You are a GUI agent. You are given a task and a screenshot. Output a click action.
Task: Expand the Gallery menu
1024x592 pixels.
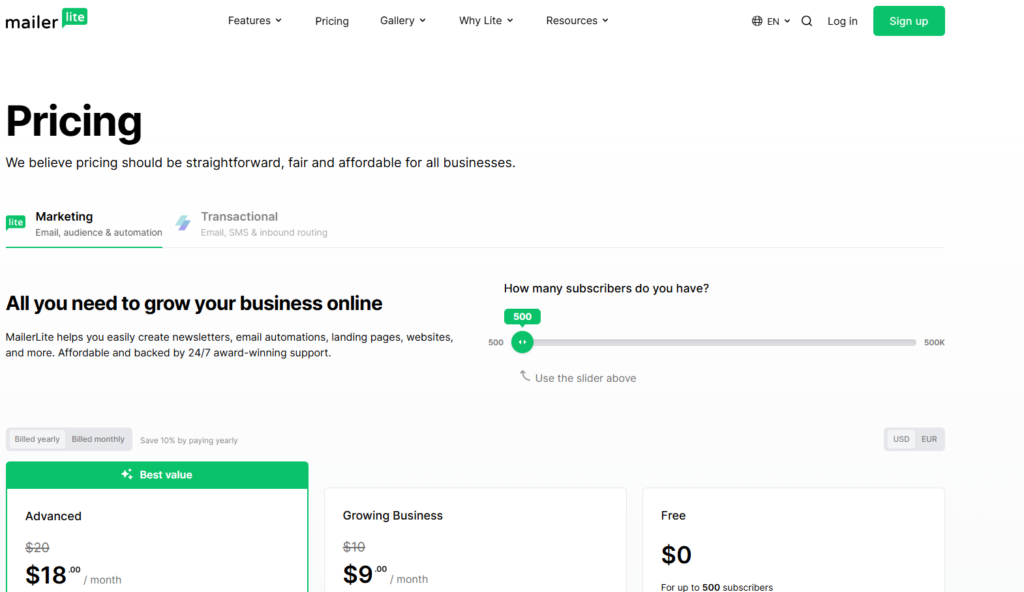403,20
